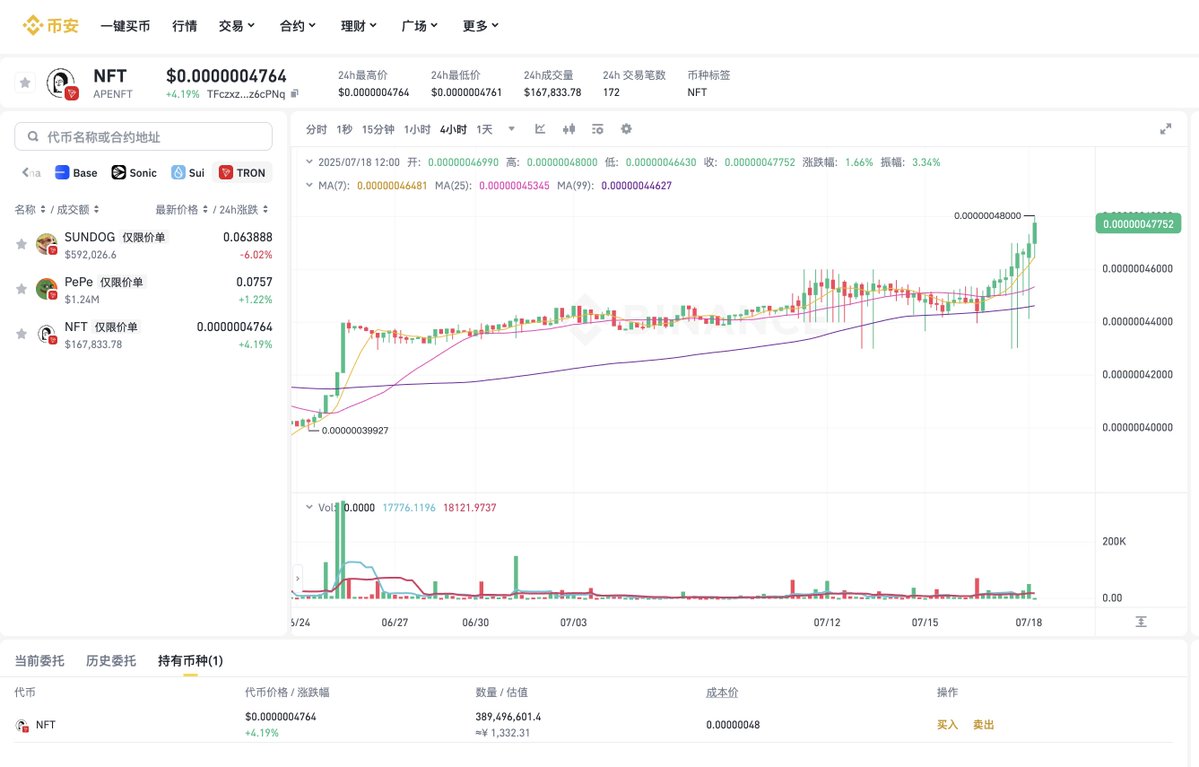This screenshot has height=767, width=1199.
Task: Collapse the Vol indicator legend chevron
Action: click(x=309, y=507)
